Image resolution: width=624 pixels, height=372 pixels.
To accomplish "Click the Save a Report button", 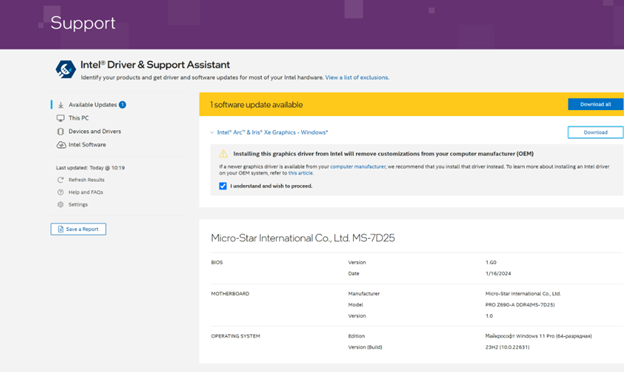I will tap(78, 229).
